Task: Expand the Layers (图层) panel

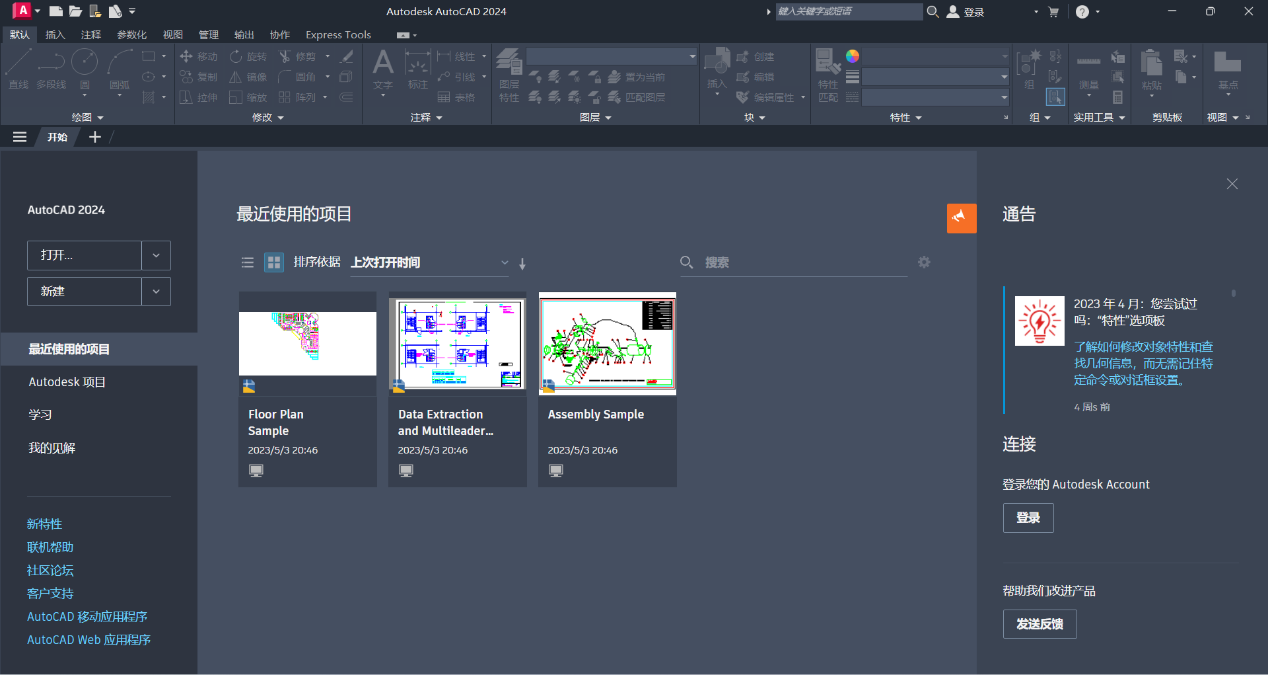Action: [596, 117]
